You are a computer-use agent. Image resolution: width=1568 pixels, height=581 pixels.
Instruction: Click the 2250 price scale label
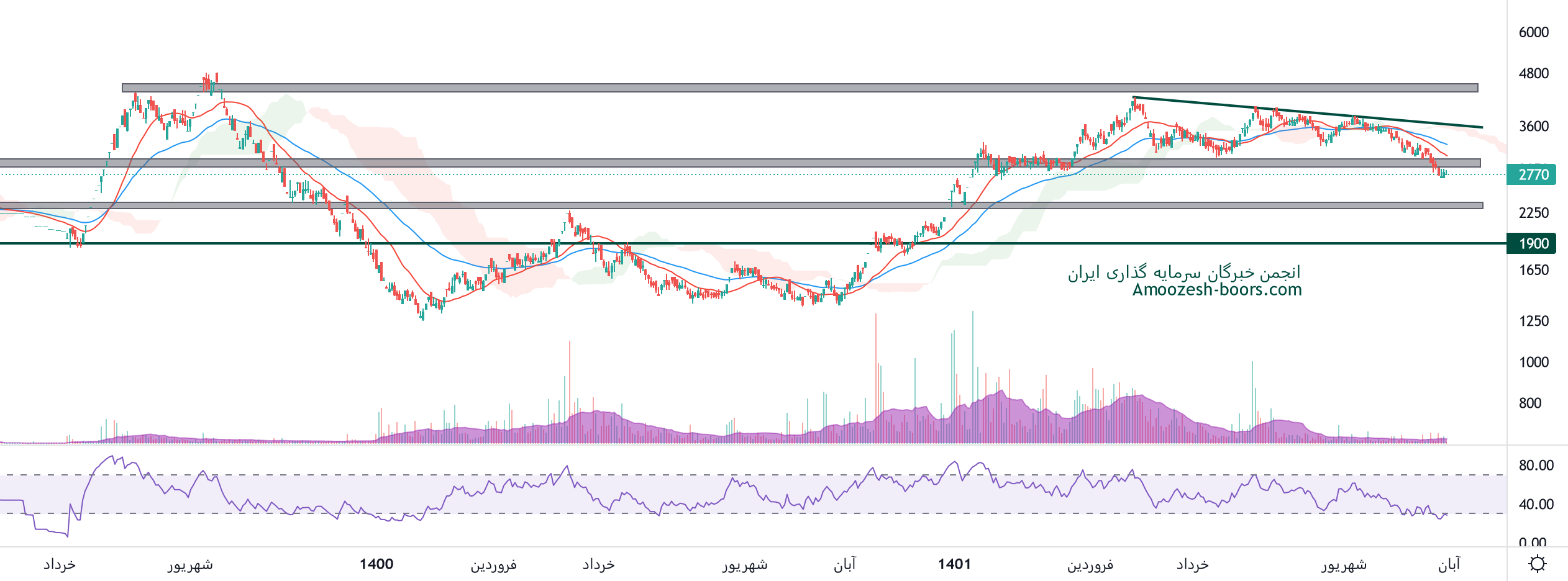coord(1533,213)
